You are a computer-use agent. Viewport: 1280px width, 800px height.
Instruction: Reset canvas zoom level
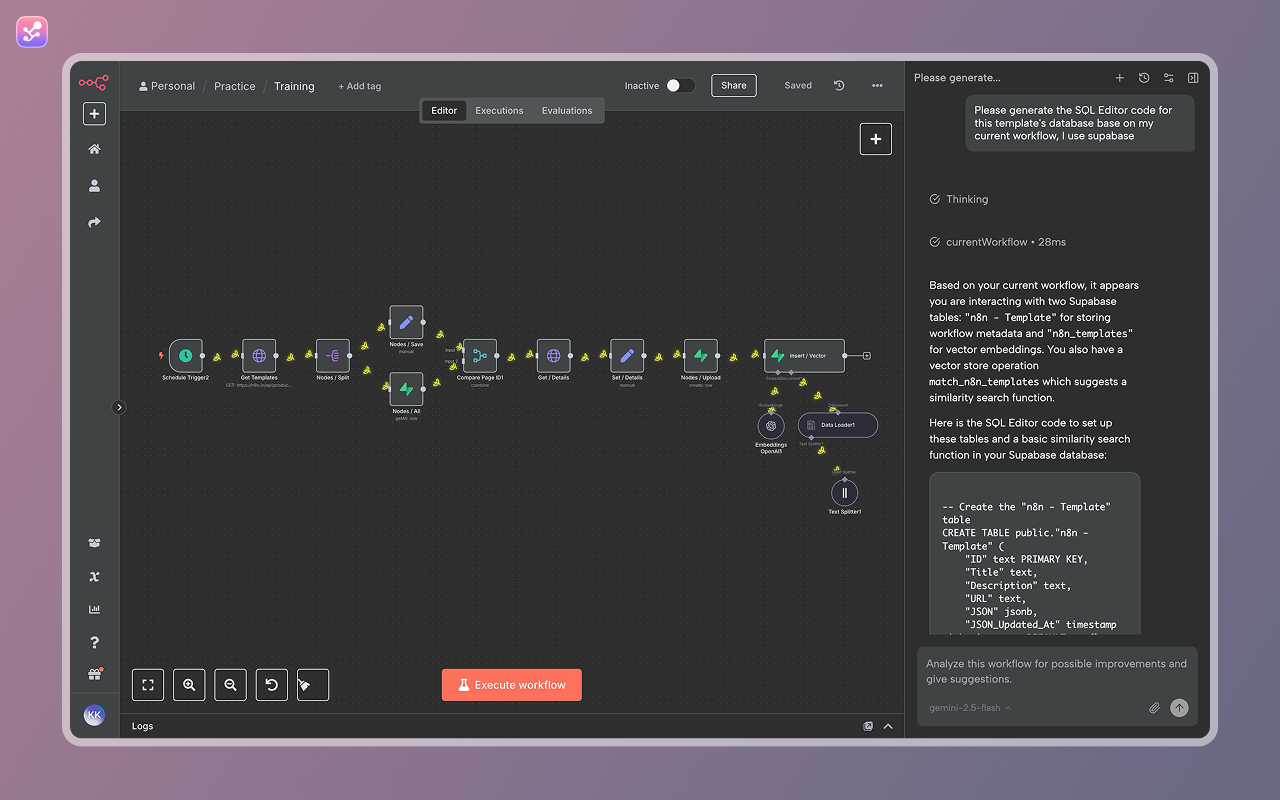click(x=271, y=685)
